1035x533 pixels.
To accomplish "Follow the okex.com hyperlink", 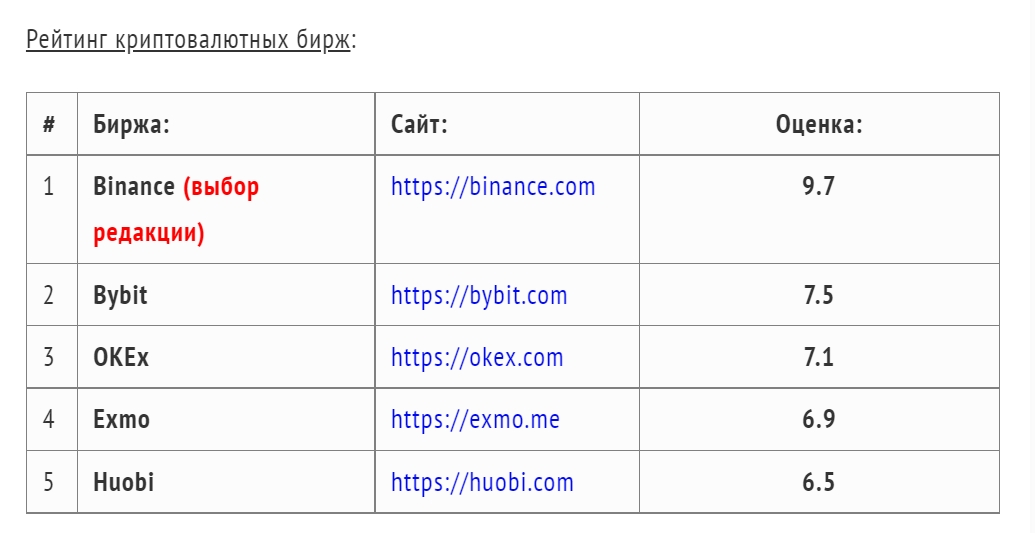I will coord(477,357).
